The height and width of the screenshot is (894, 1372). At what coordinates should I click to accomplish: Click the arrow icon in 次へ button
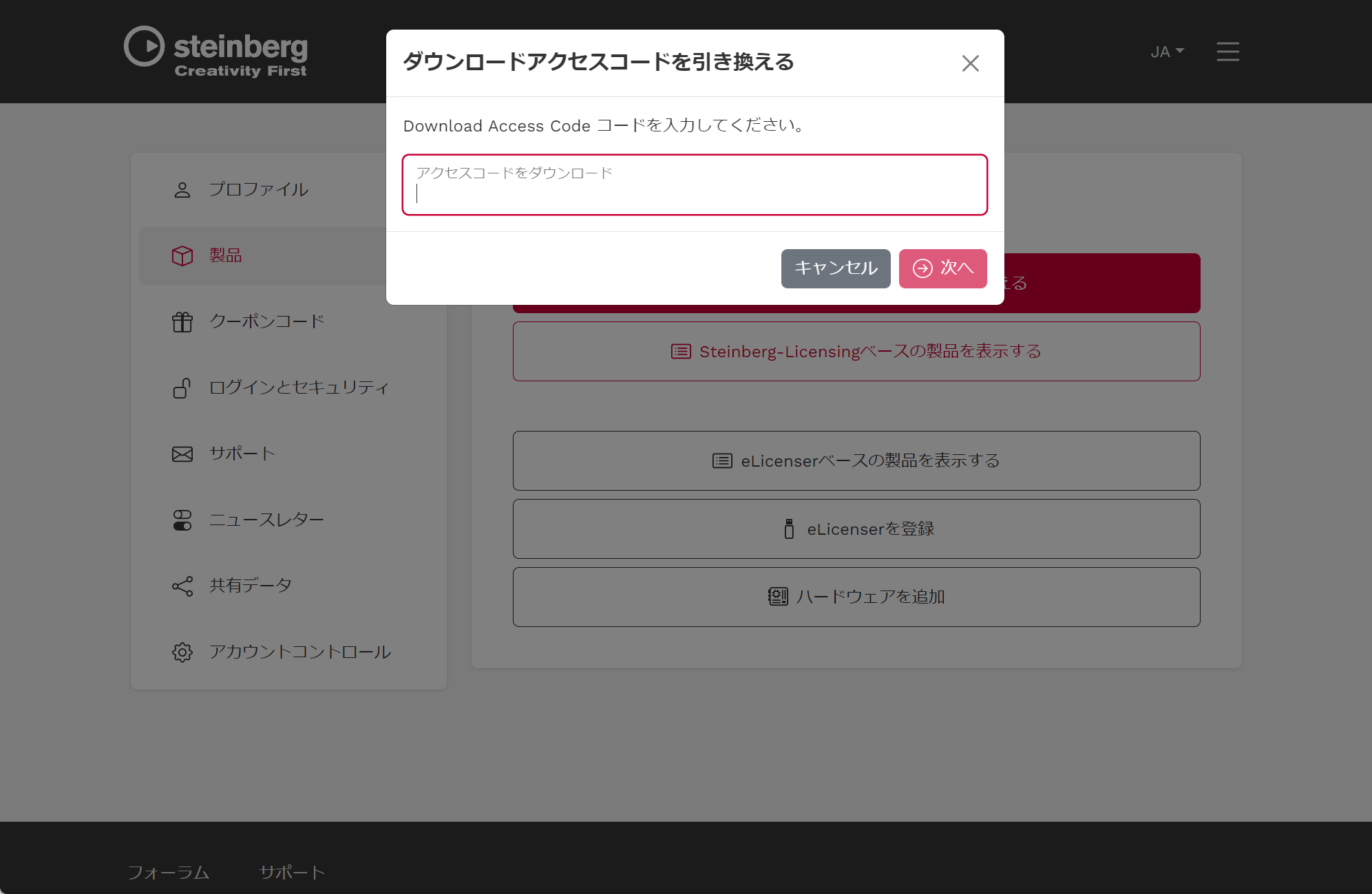(922, 268)
